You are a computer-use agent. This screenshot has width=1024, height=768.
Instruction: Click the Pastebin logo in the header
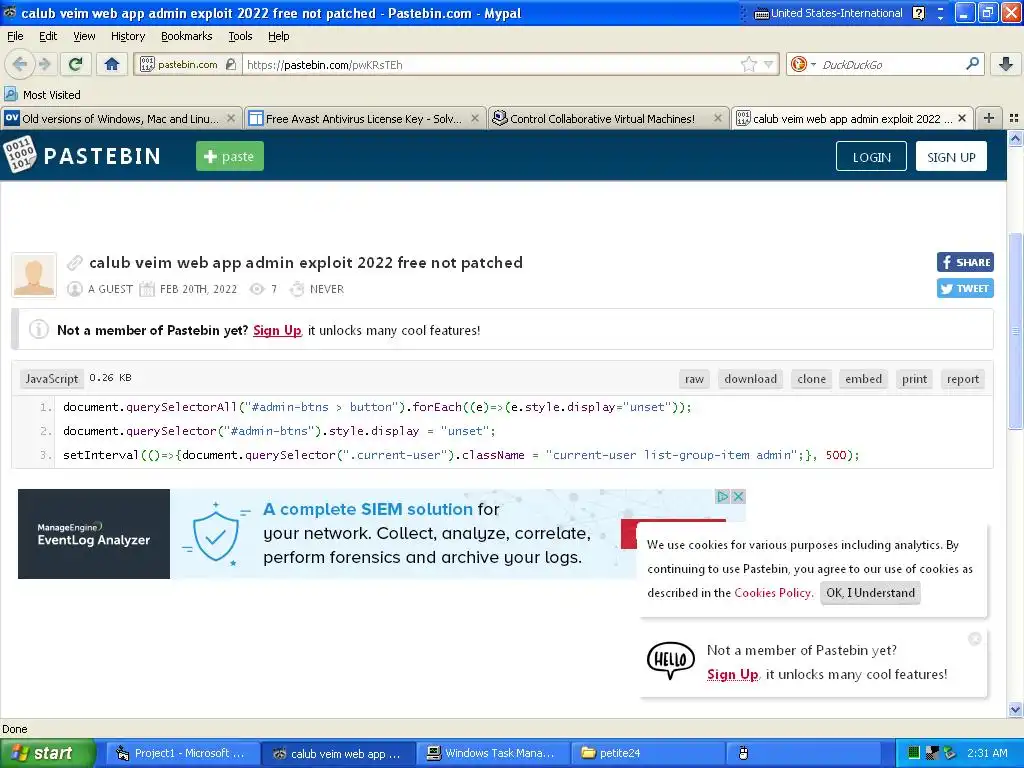click(x=82, y=155)
